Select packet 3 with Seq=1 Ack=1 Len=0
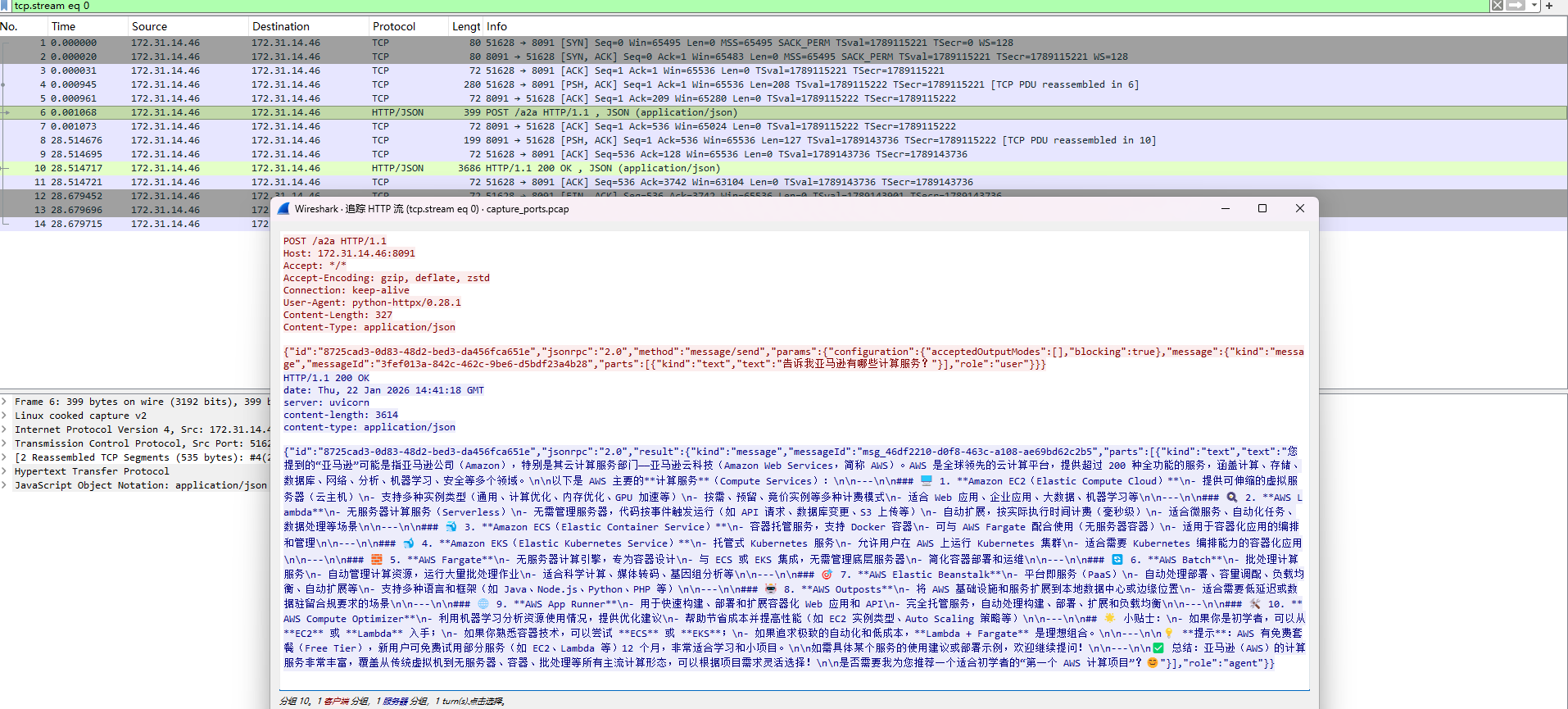 coord(783,70)
